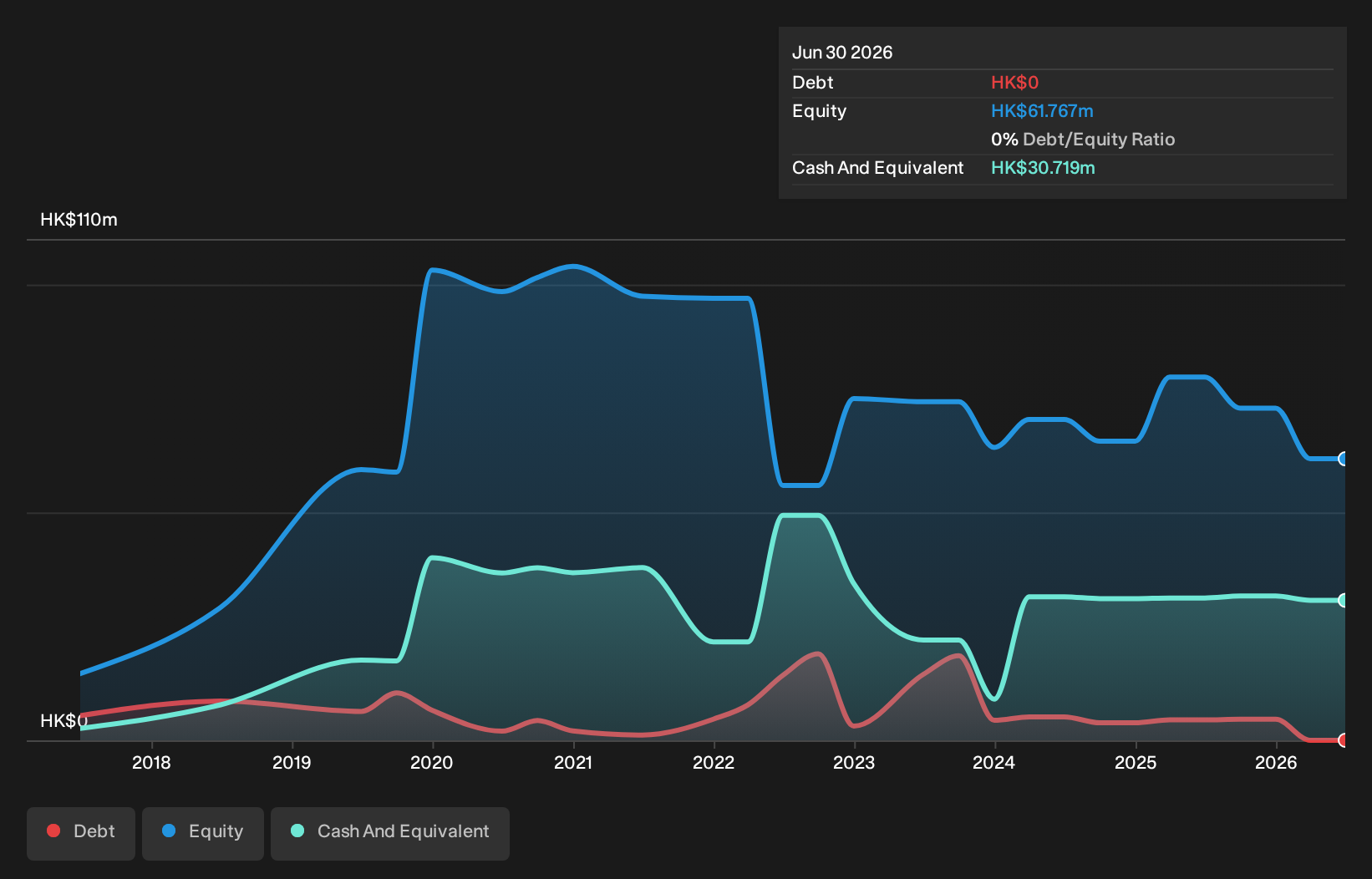Viewport: 1372px width, 879px height.
Task: Click the 2023 x-axis label
Action: [x=854, y=762]
